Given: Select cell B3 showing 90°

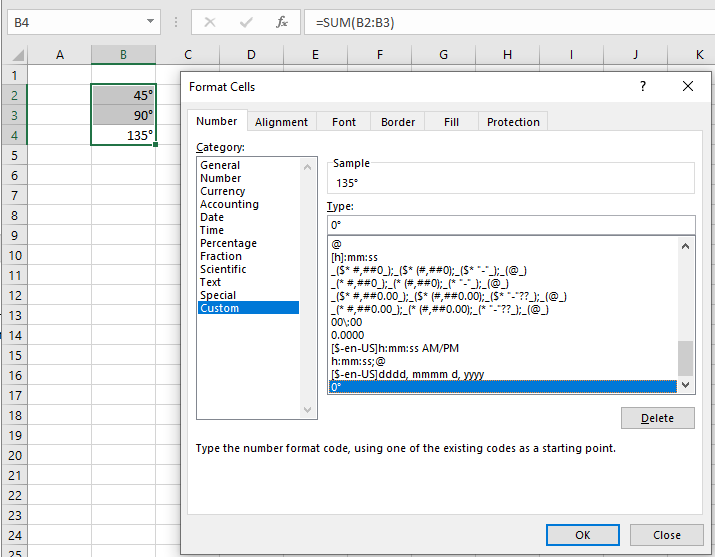Looking at the screenshot, I should tap(124, 115).
